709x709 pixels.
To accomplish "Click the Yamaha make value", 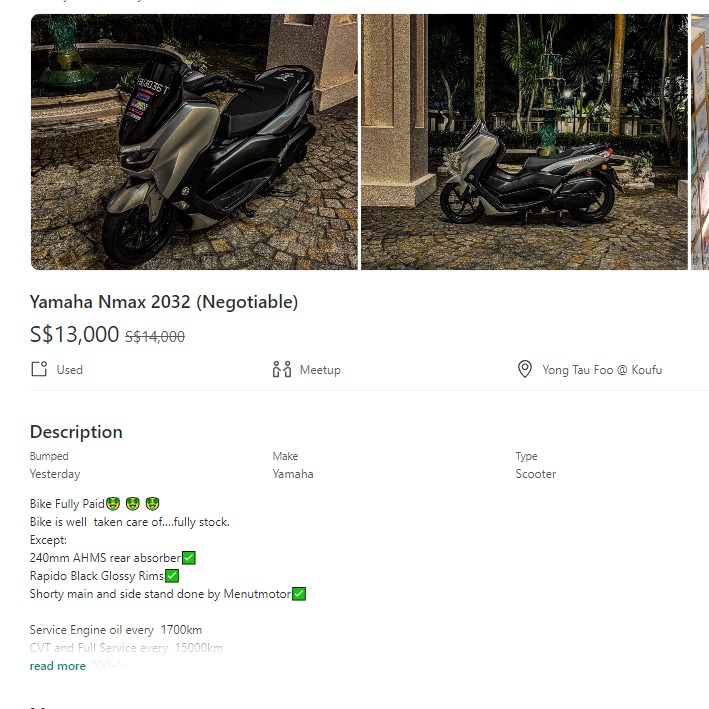I will (x=293, y=474).
